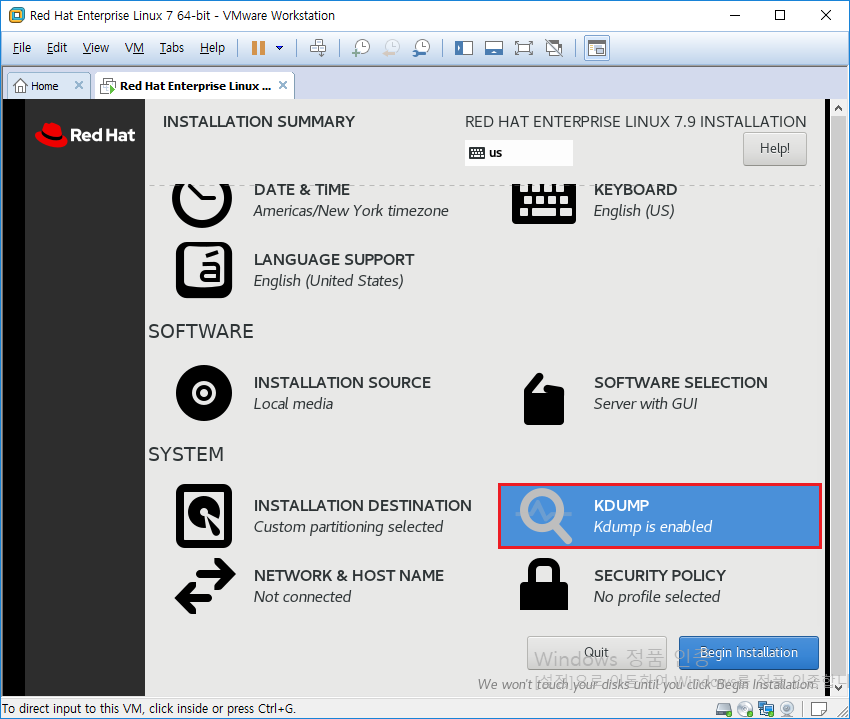The width and height of the screenshot is (850, 719).
Task: Quit the installer
Action: (597, 653)
